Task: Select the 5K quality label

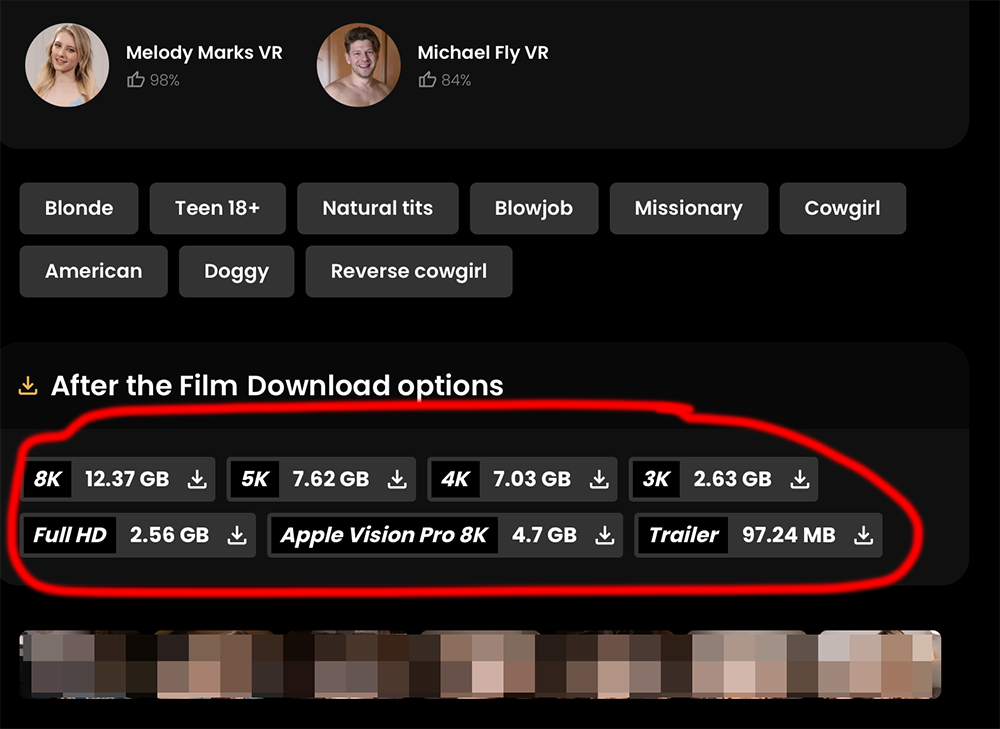Action: (x=254, y=479)
